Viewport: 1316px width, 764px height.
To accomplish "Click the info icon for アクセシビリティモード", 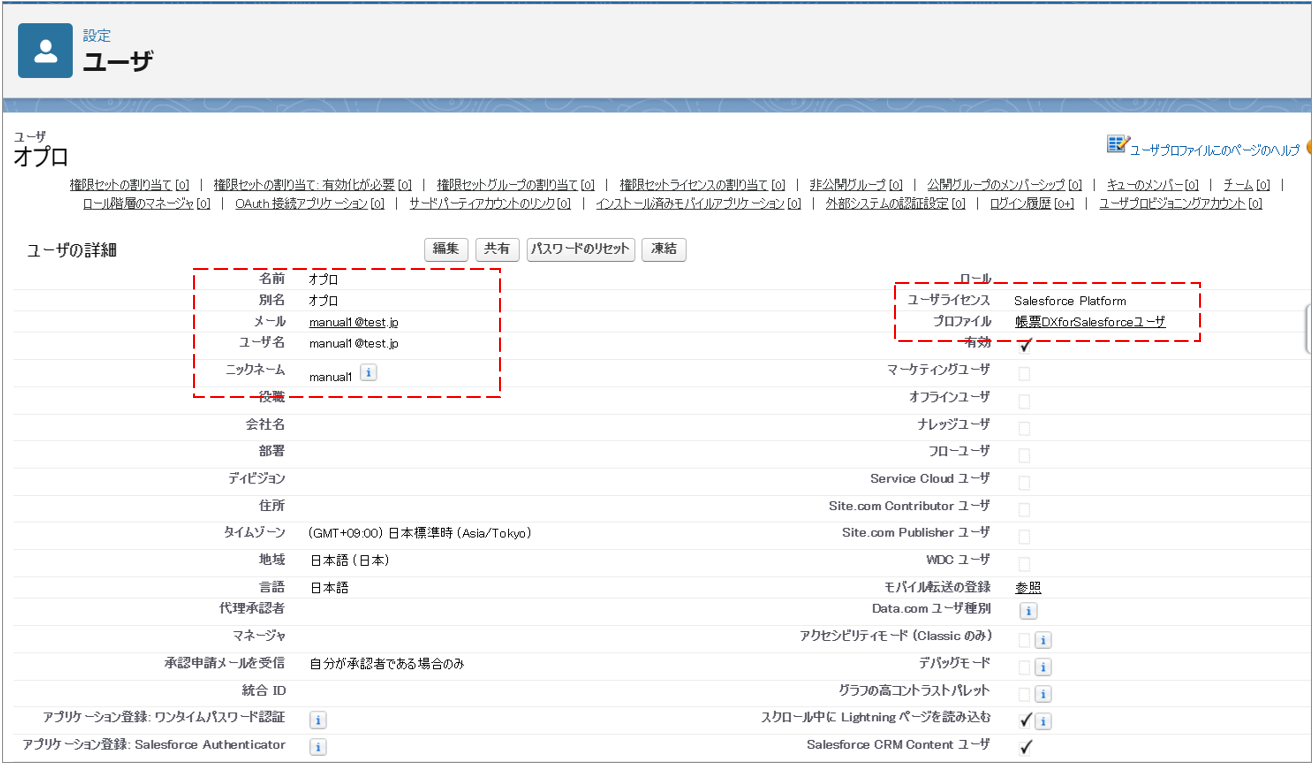I will coord(1042,640).
